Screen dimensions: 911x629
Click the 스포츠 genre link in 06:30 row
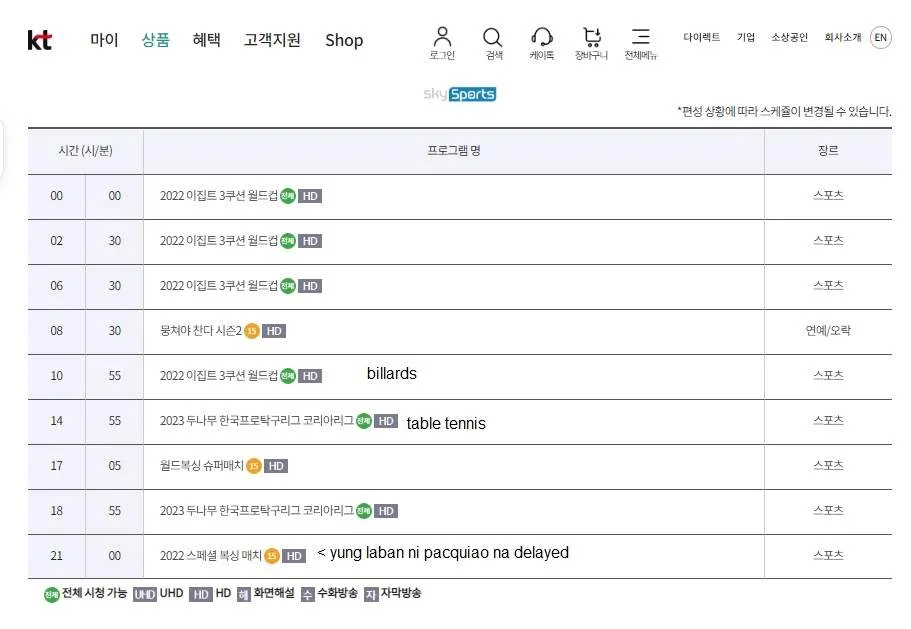click(828, 285)
